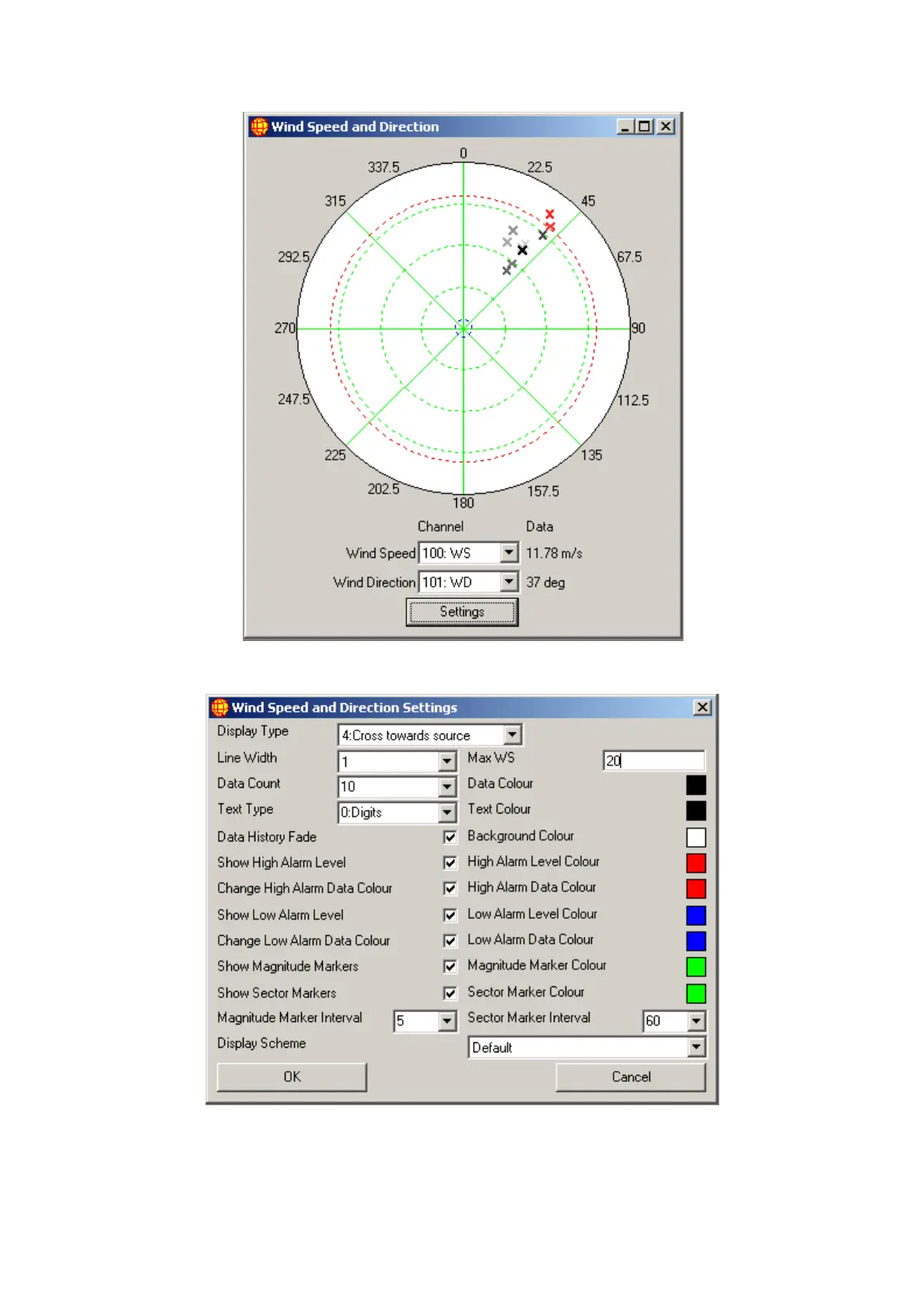Screen dimensions: 924x1307
Task: Click the Settings dialog title bar icon
Action: (220, 707)
